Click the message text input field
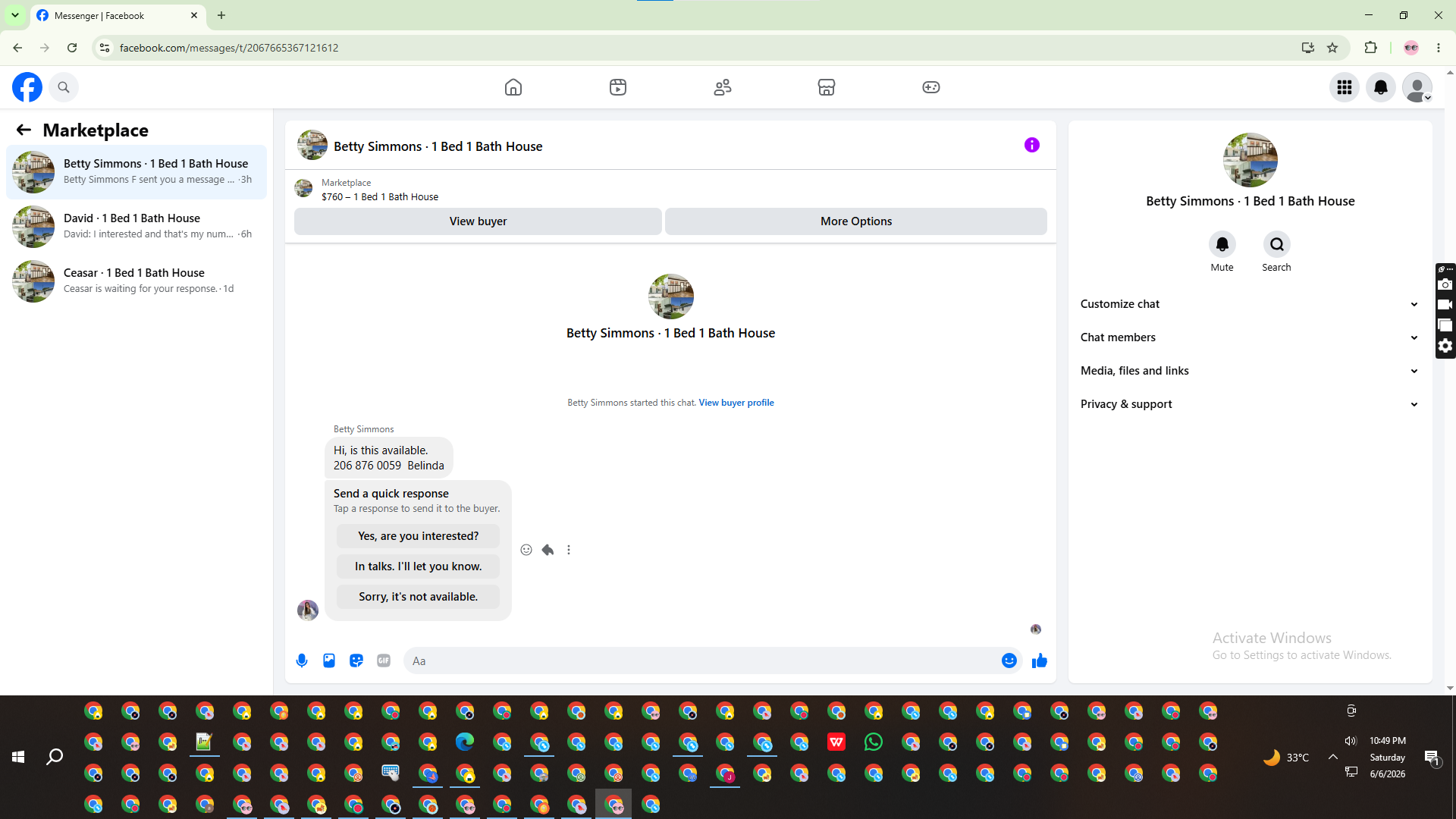The height and width of the screenshot is (819, 1456). [x=702, y=661]
